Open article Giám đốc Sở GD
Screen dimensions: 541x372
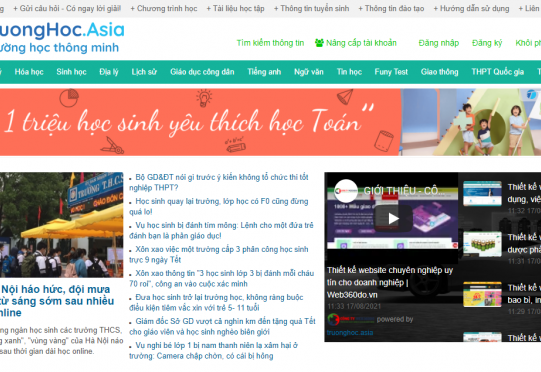pos(222,326)
